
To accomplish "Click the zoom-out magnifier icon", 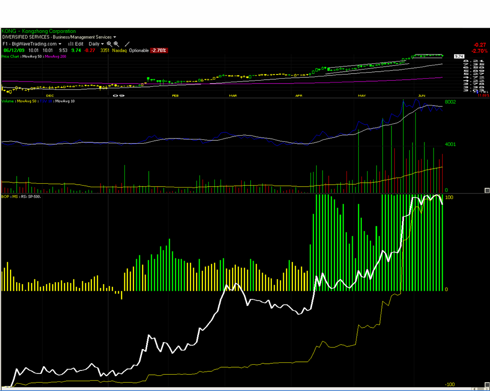I will 116,44.
